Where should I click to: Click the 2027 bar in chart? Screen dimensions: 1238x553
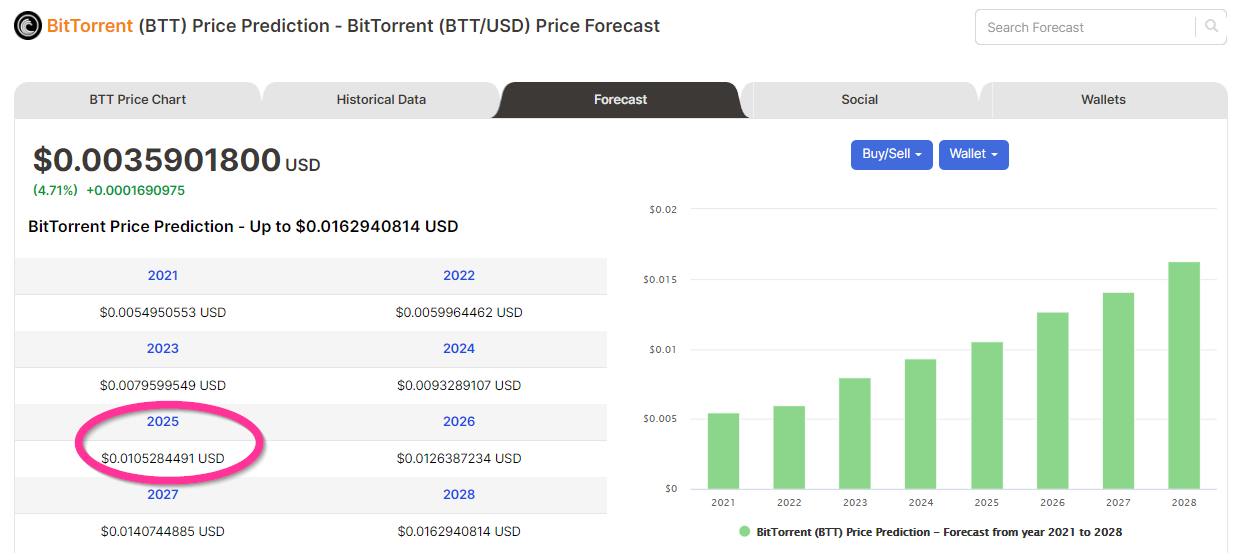point(1118,391)
